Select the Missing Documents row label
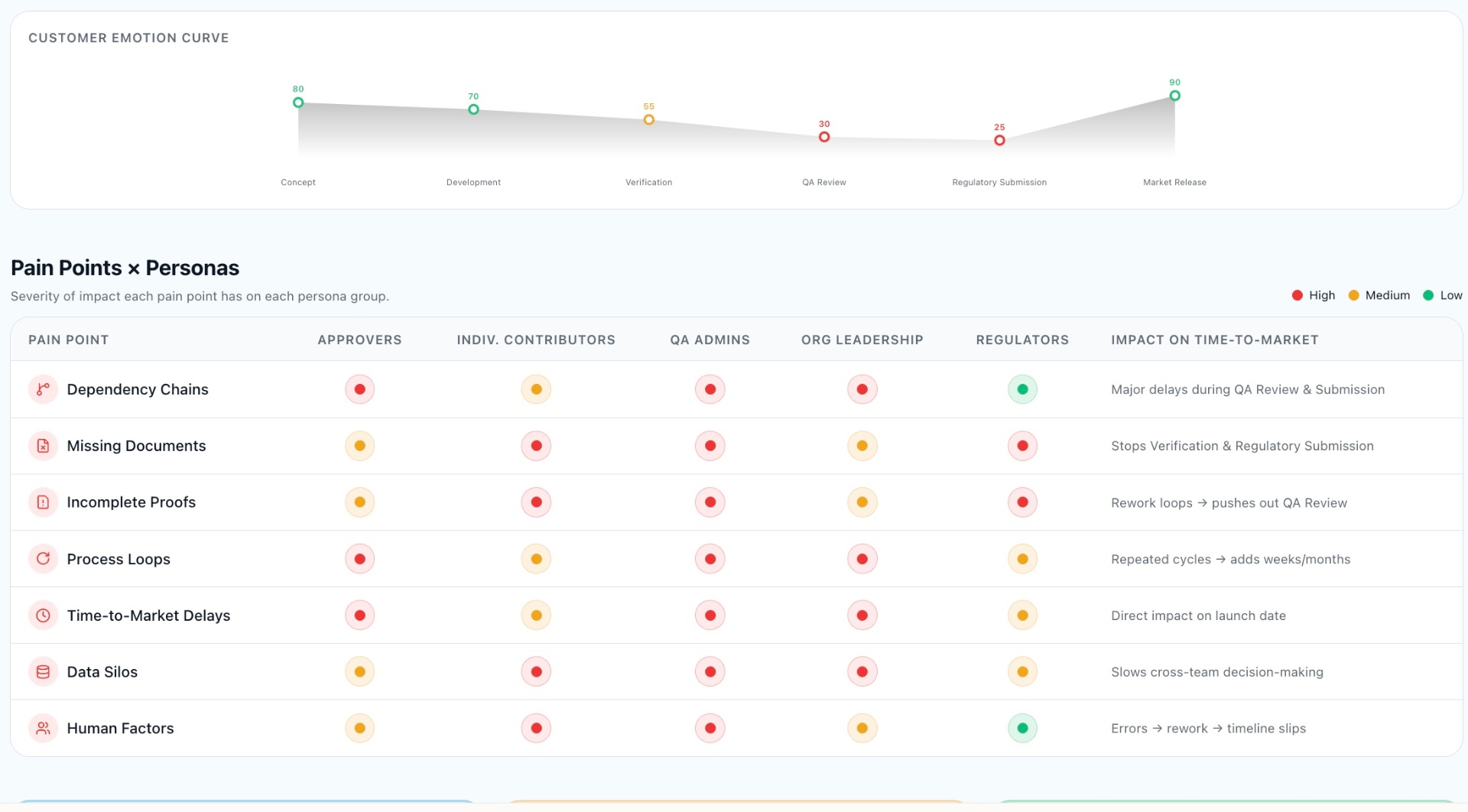This screenshot has height=812, width=1468. pos(136,446)
